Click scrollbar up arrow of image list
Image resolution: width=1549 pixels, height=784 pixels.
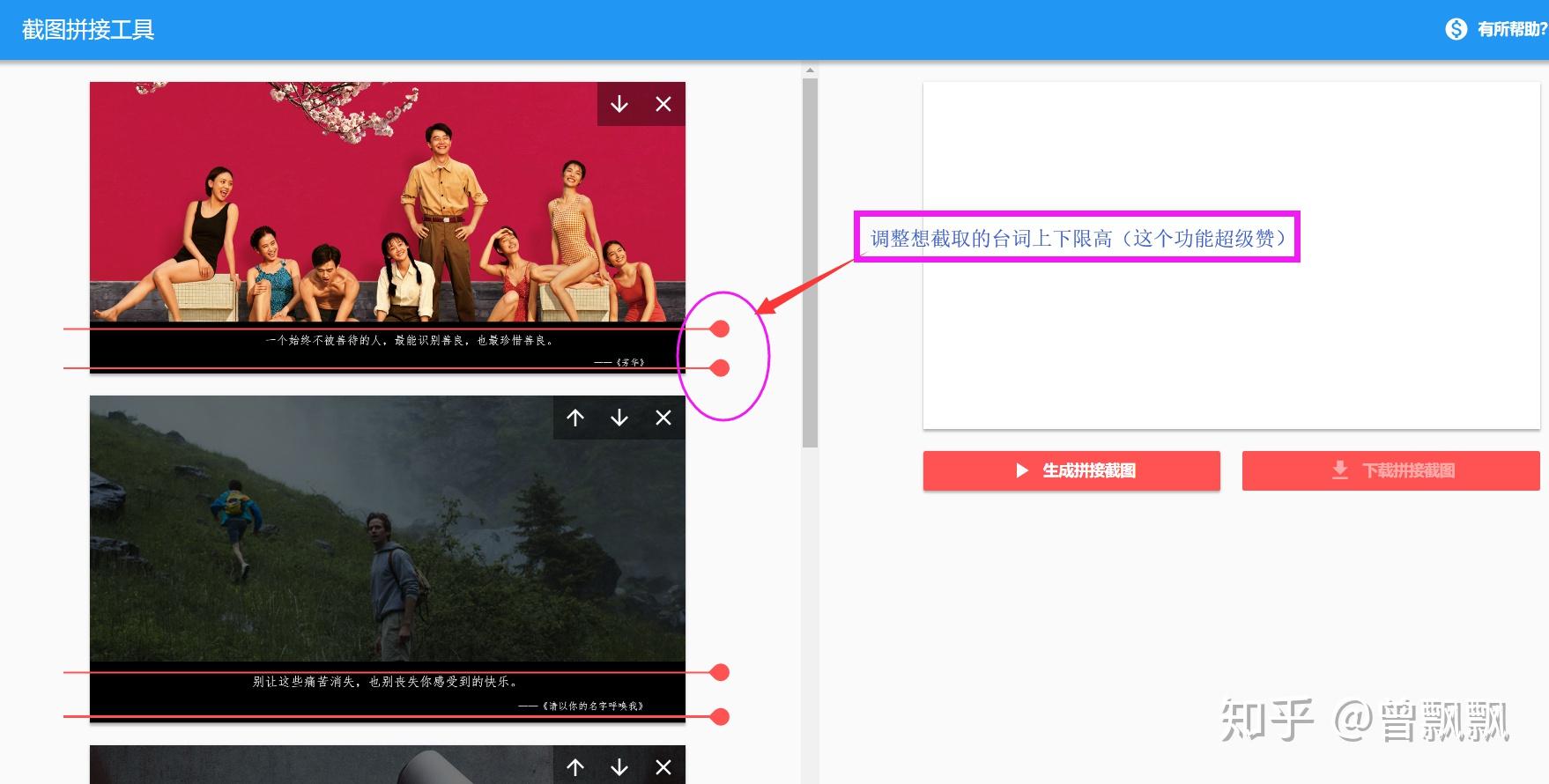810,70
